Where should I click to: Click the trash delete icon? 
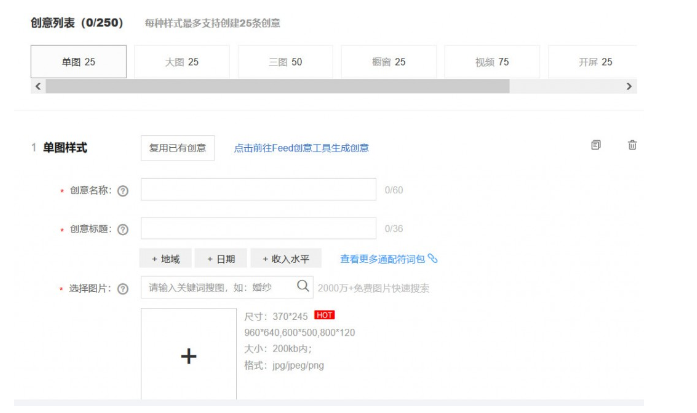coord(632,145)
